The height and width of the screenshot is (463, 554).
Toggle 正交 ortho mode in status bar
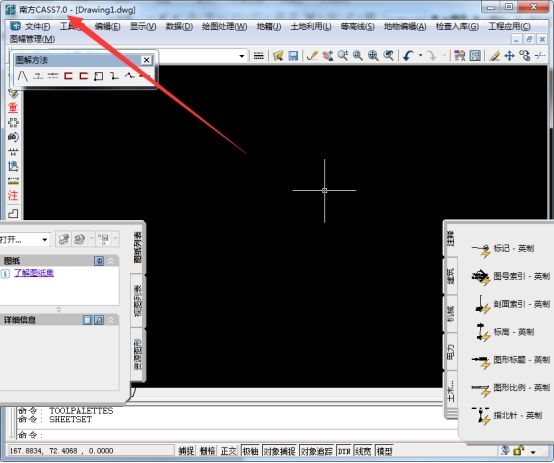(229, 451)
